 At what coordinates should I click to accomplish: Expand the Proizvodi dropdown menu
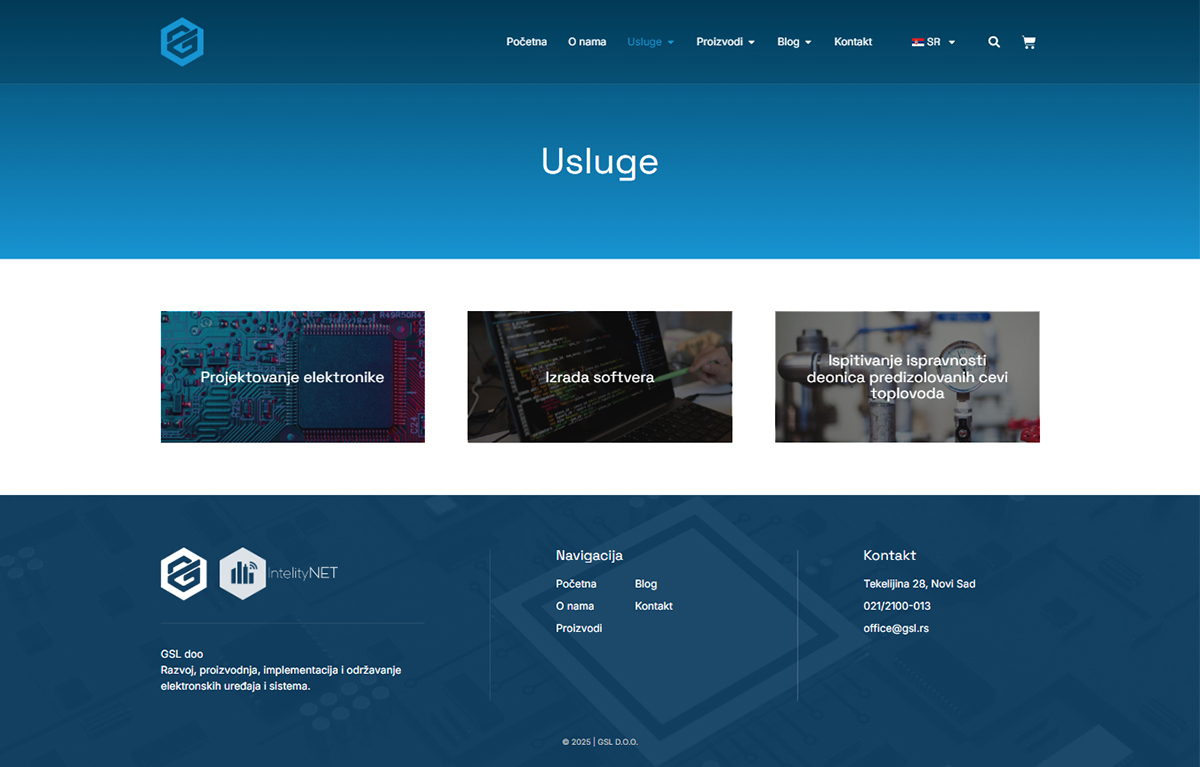point(726,42)
